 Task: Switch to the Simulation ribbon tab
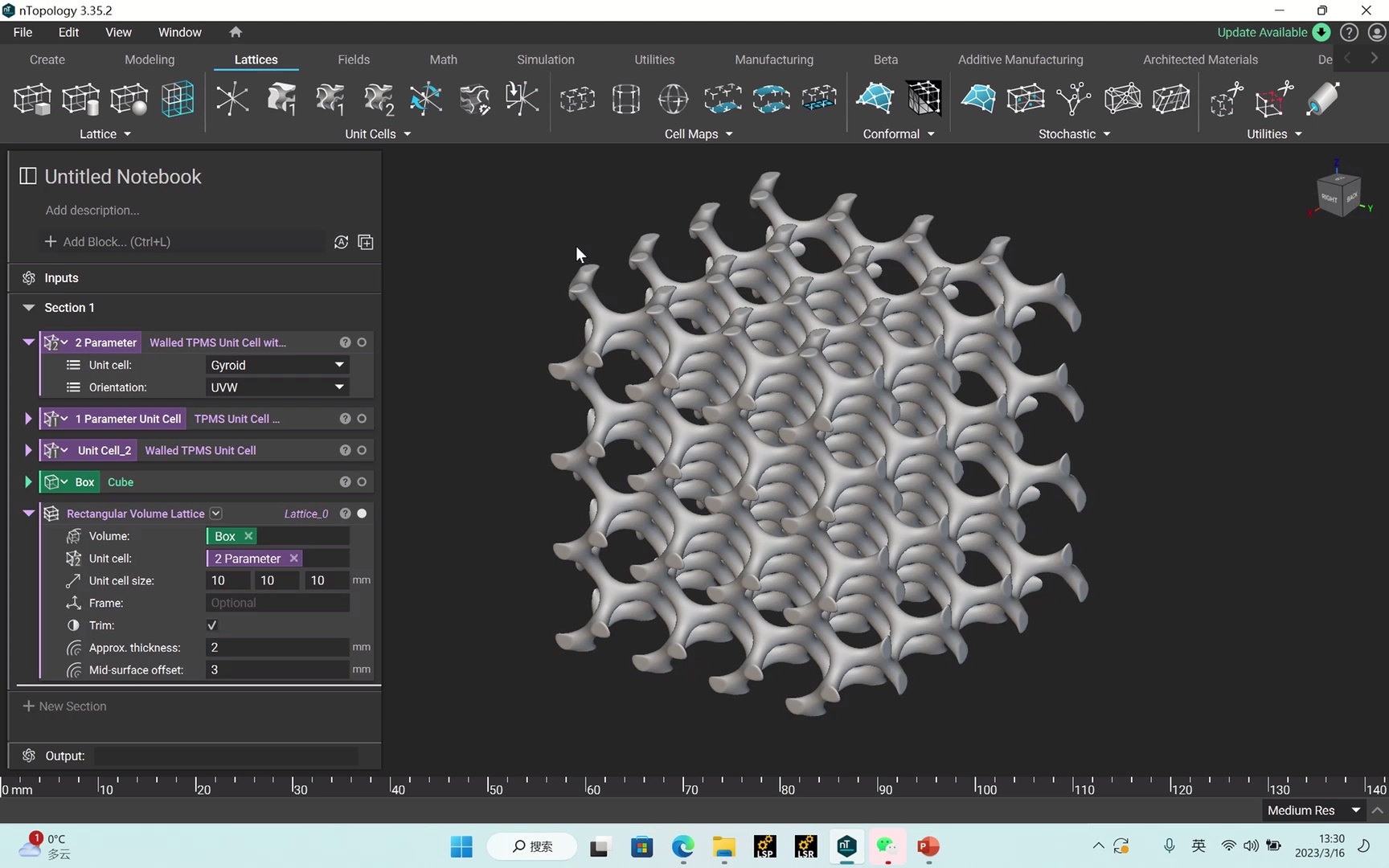[546, 59]
